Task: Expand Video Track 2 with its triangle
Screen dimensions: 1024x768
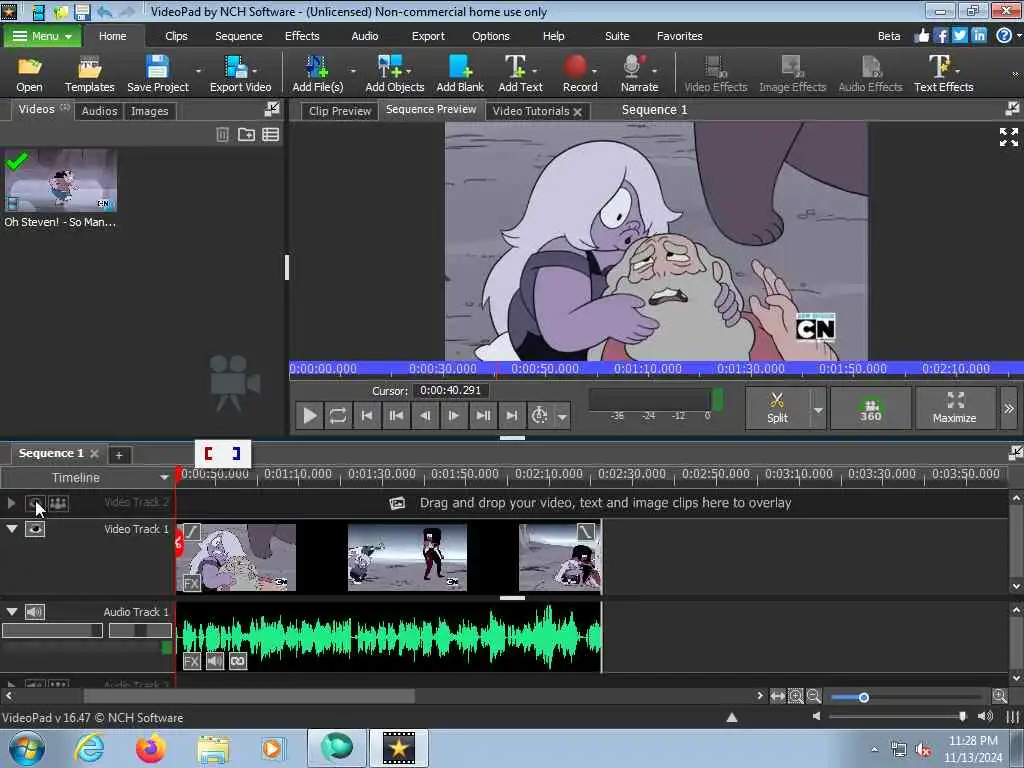Action: [x=11, y=503]
